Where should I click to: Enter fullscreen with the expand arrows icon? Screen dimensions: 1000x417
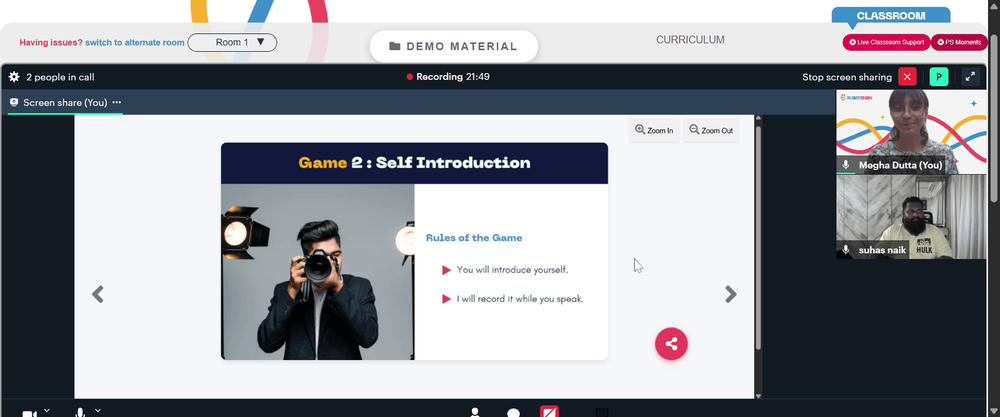970,77
